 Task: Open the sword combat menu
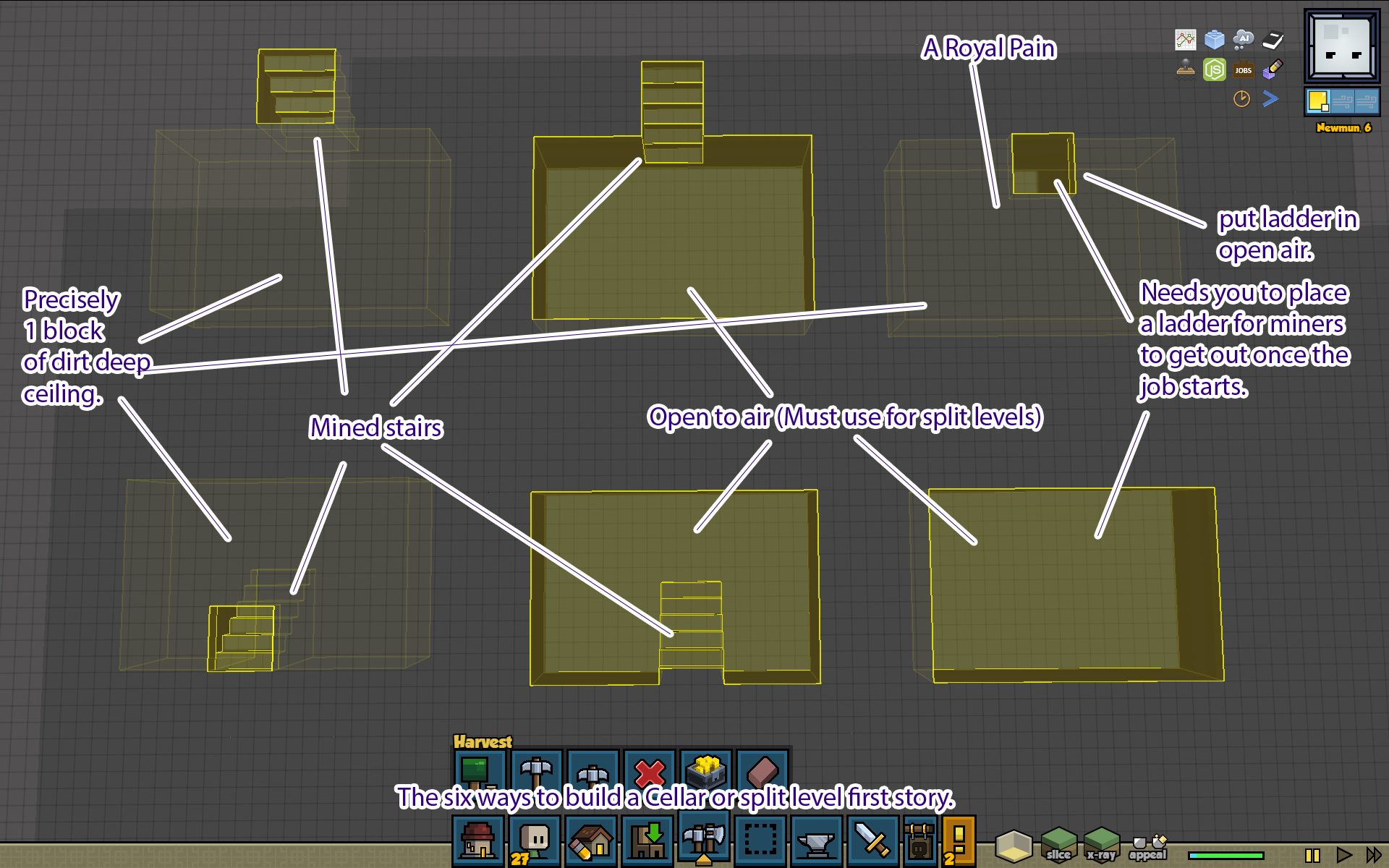tap(872, 841)
